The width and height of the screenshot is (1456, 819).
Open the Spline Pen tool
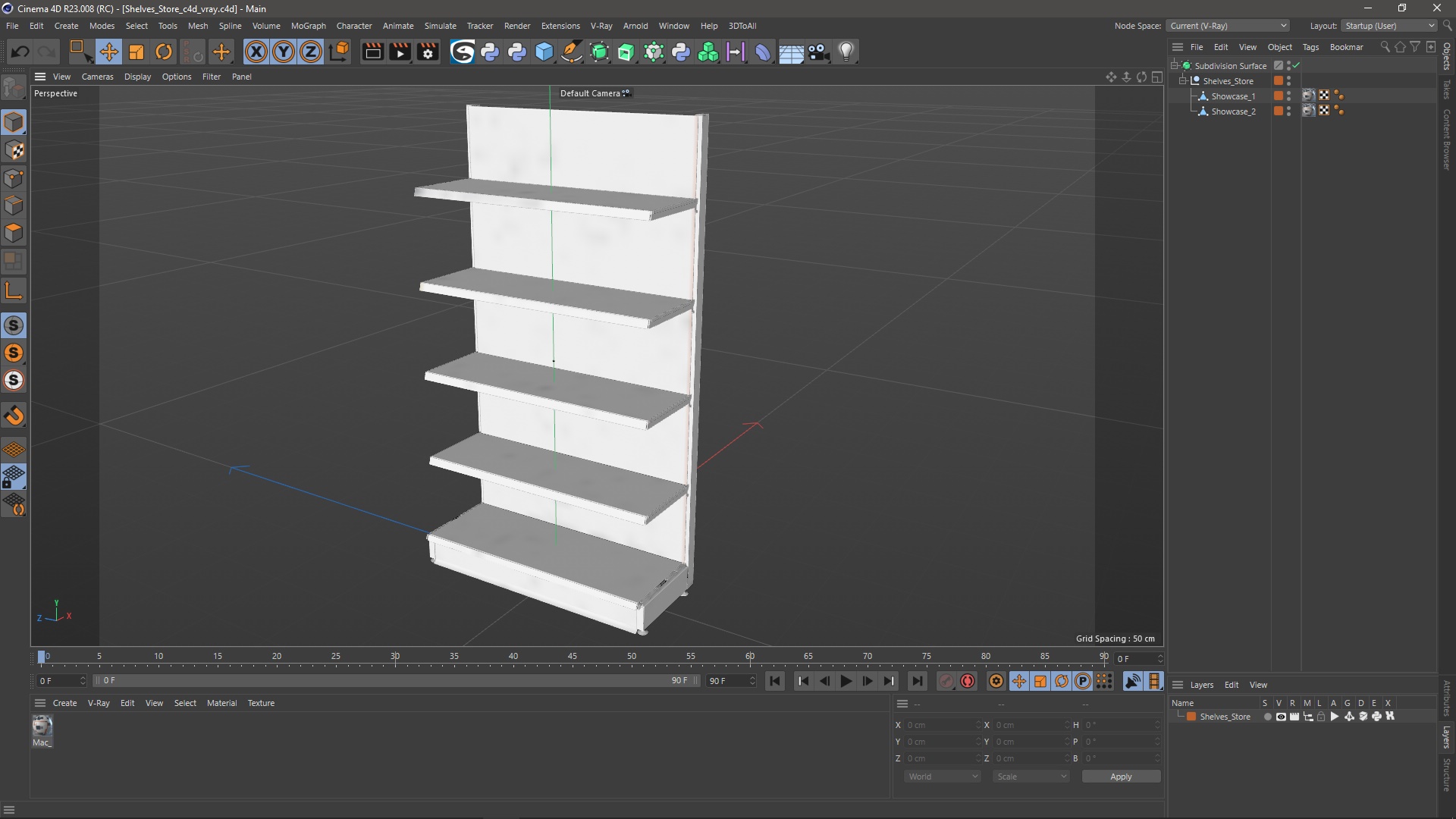click(572, 52)
